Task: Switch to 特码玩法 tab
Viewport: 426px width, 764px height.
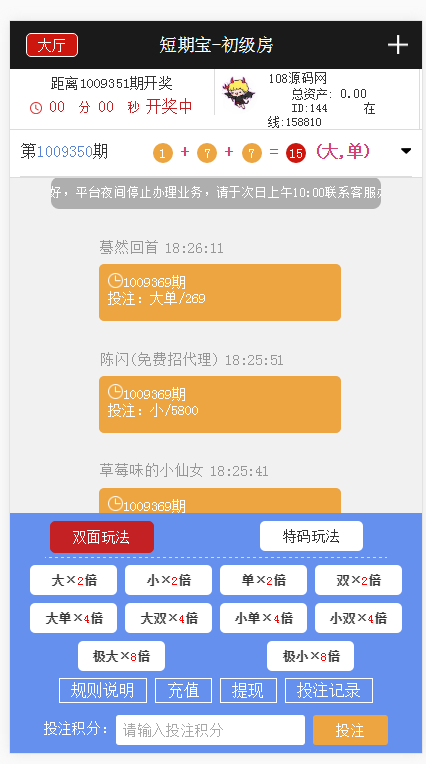Action: tap(311, 536)
